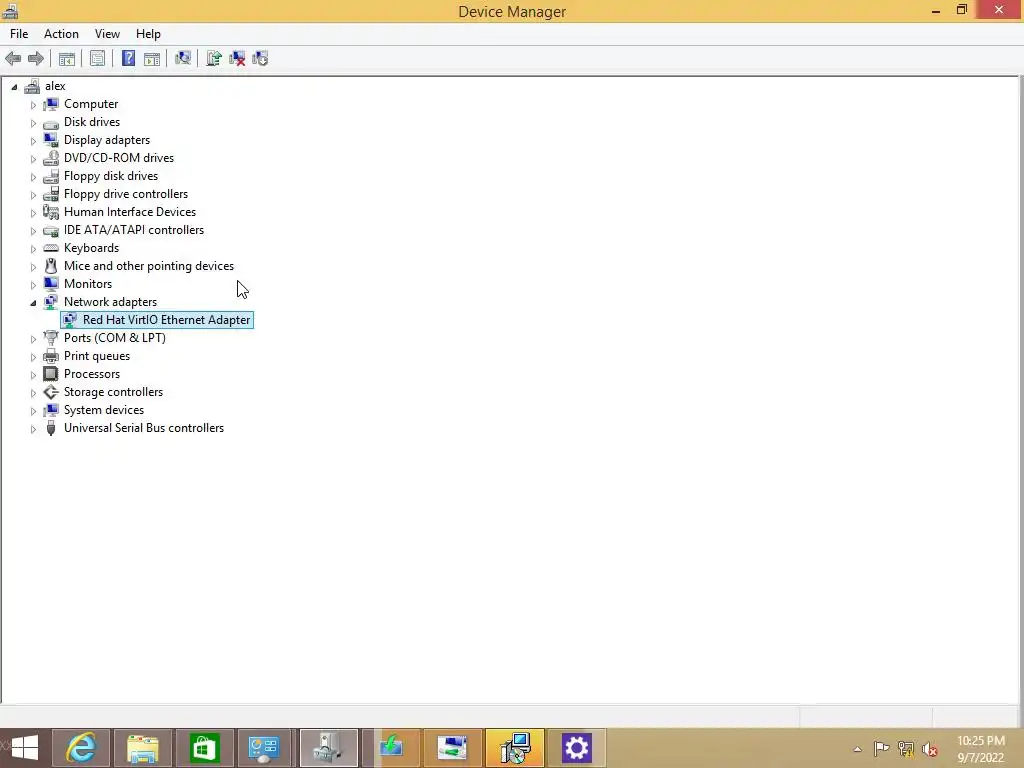Expand the Keyboards category
This screenshot has width=1024, height=768.
(33, 249)
